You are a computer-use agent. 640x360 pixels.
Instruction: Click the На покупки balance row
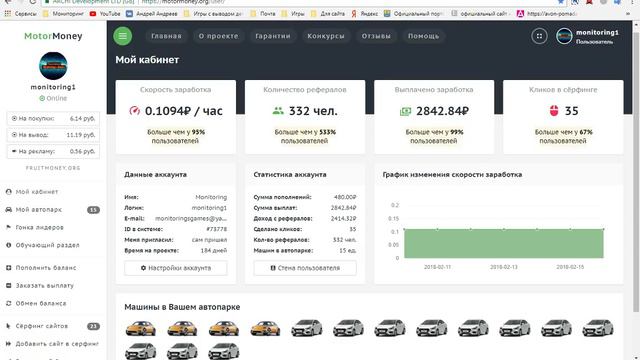click(53, 118)
